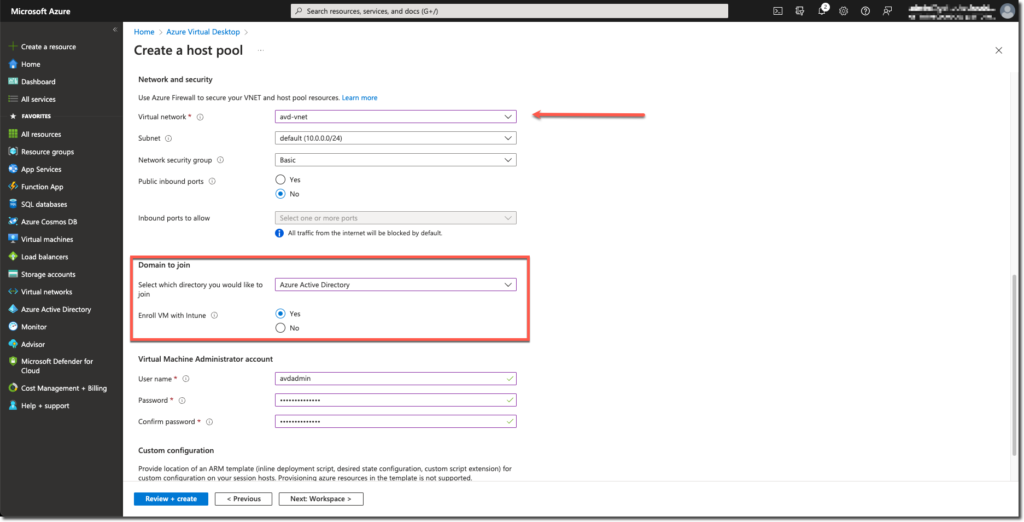This screenshot has height=522, width=1024.
Task: Show info tooltip for Network security group
Action: pos(220,160)
